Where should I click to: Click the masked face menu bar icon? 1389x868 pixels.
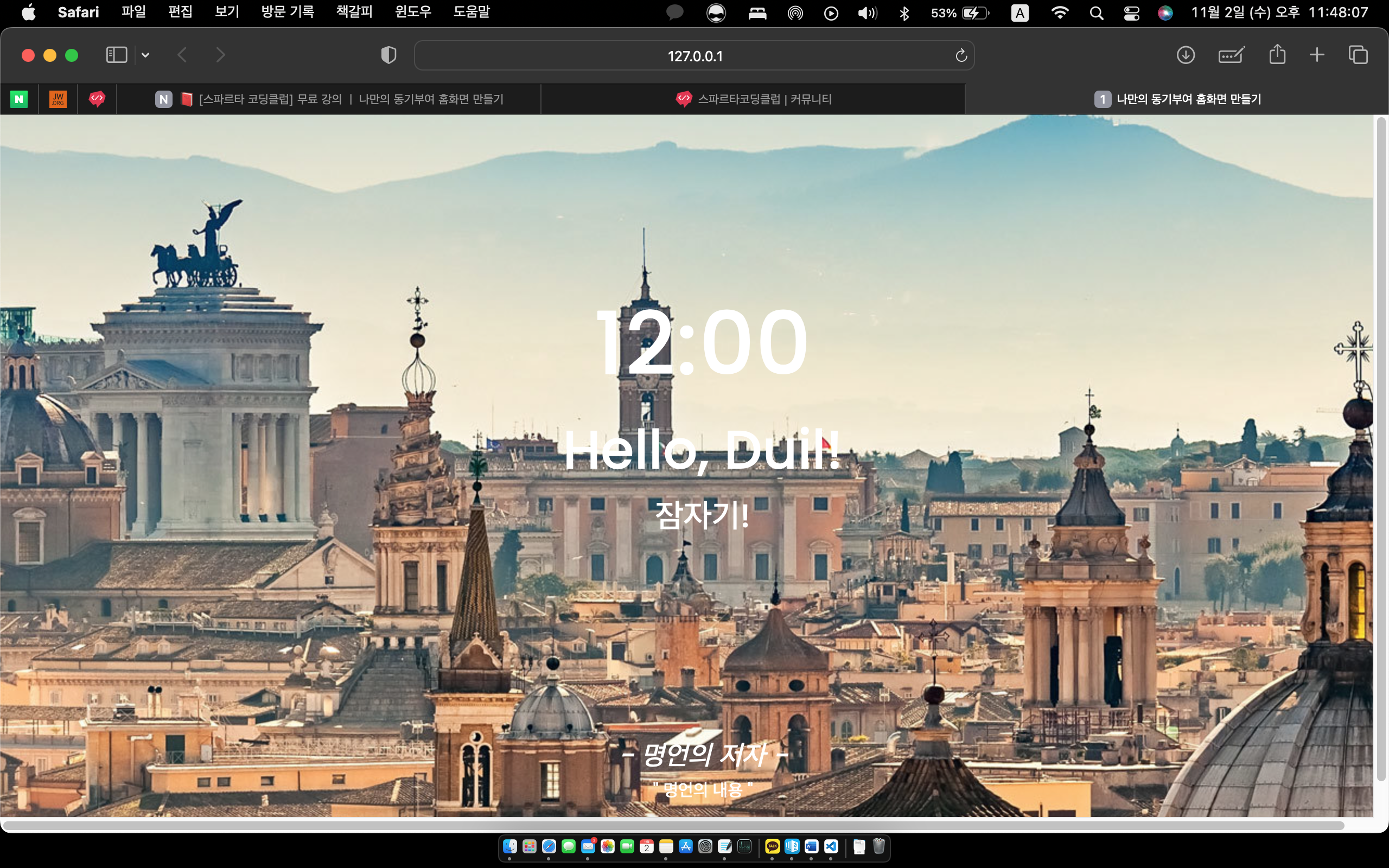[x=716, y=12]
